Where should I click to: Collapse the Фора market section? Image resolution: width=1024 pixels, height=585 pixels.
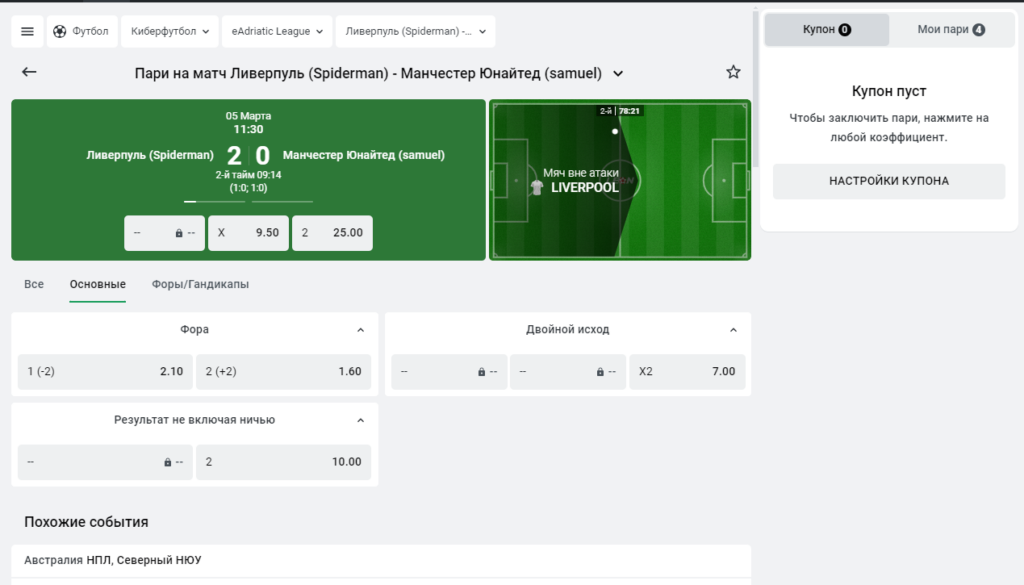[x=360, y=330]
